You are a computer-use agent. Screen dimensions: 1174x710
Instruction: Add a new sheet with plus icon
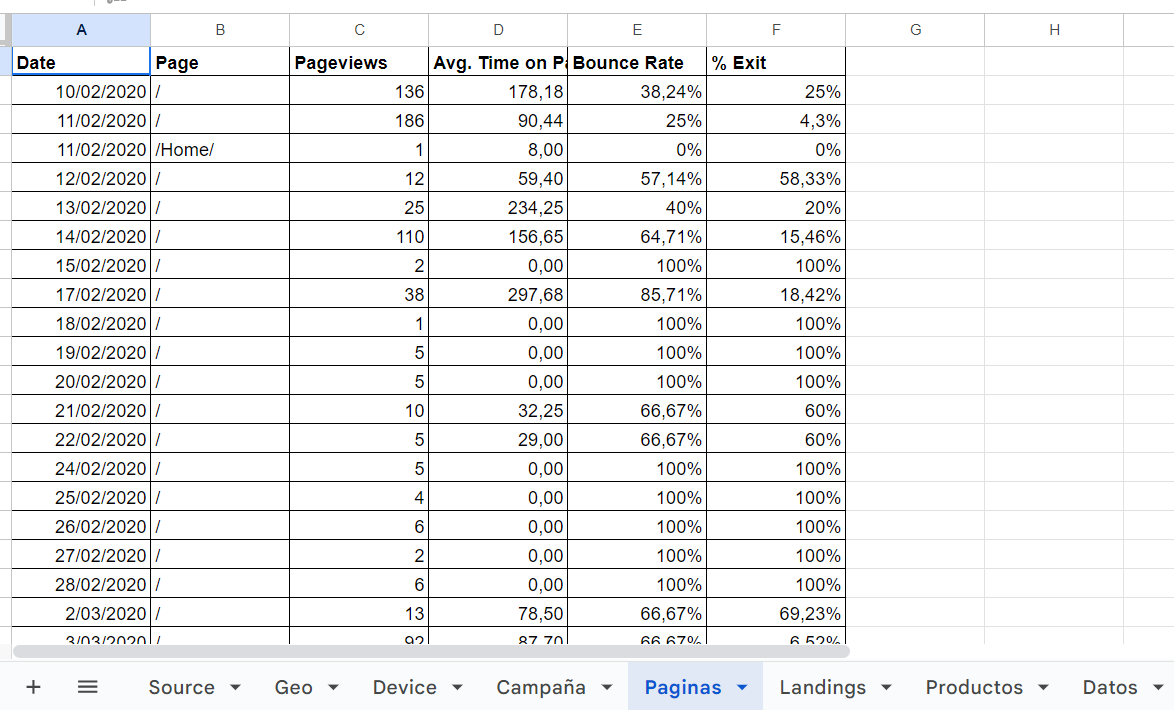(33, 687)
